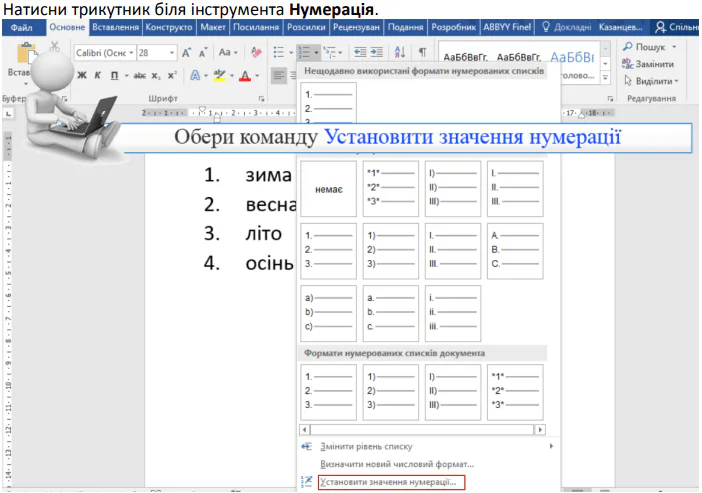
Task: Click the underline button
Action: (114, 75)
